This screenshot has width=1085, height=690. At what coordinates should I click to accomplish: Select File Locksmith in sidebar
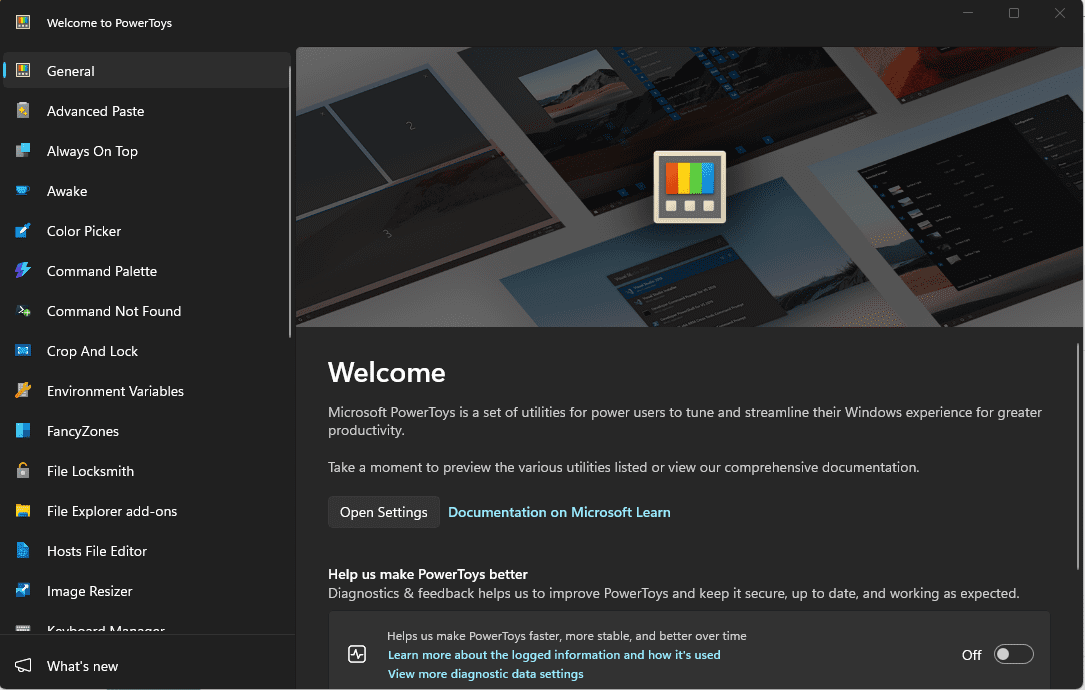(x=147, y=471)
